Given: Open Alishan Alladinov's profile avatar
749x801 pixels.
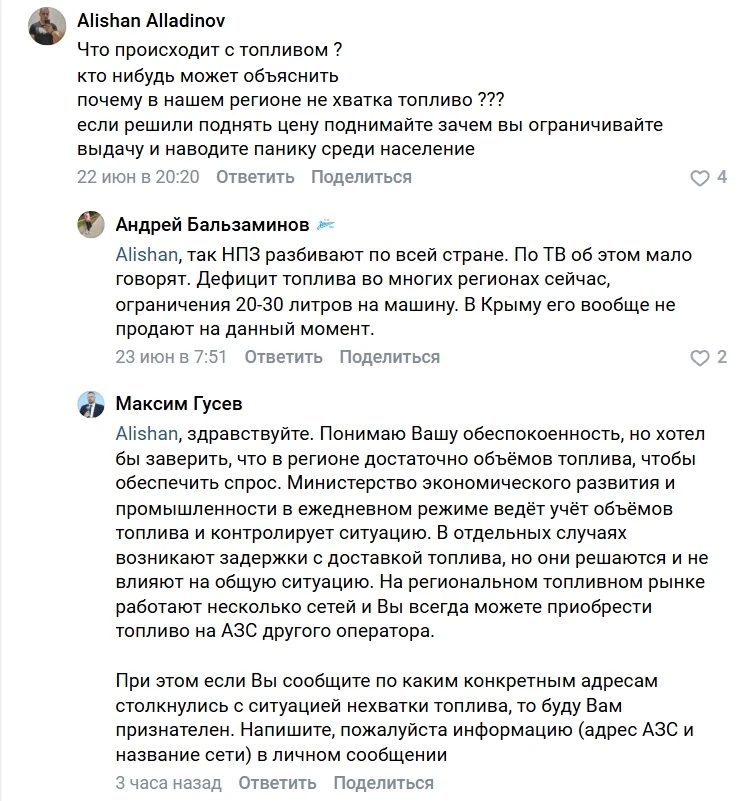Looking at the screenshot, I should (47, 27).
